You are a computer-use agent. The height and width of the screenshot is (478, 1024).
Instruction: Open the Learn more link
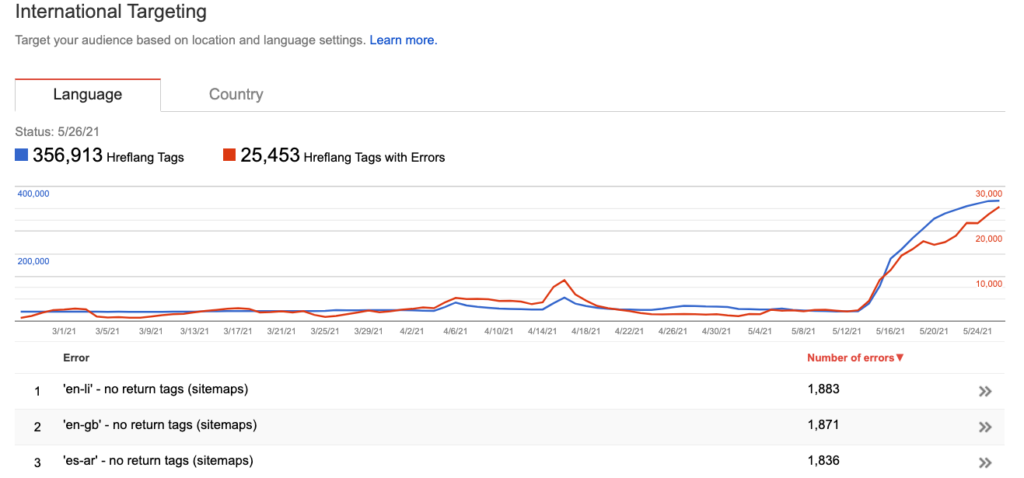(x=403, y=40)
